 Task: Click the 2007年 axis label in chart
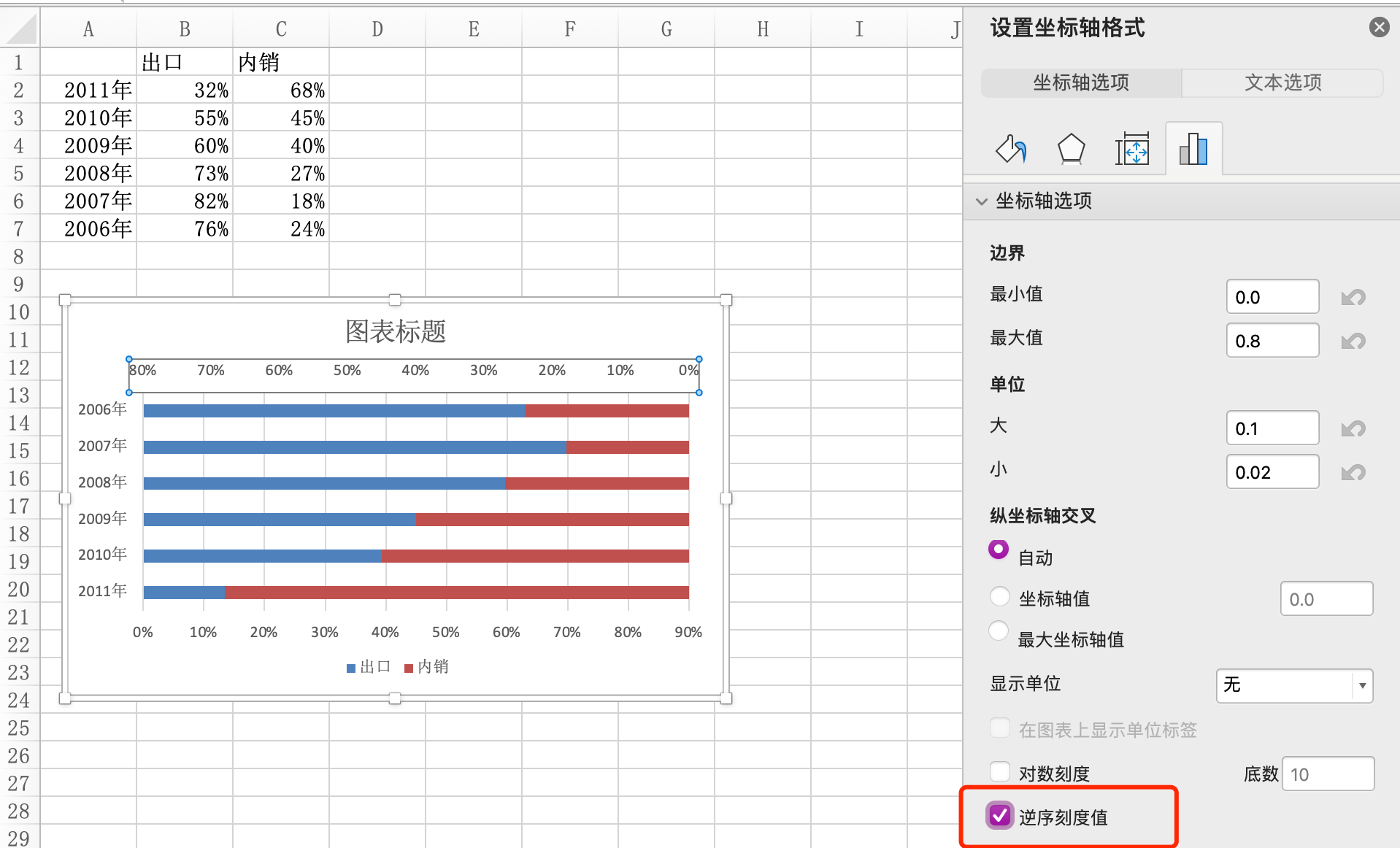103,446
